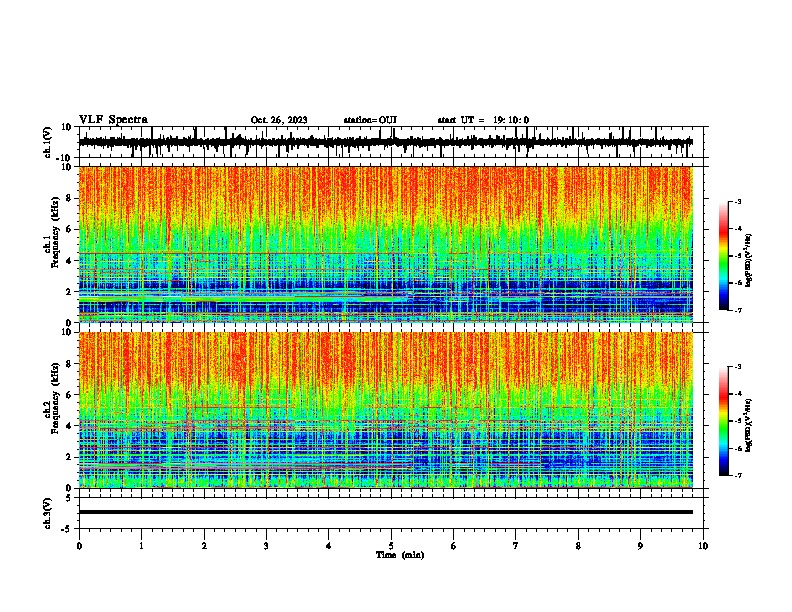Screen dimensions: 792x612
Task: Click the "-7" tick on ch.2 colorbar
Action: point(737,475)
